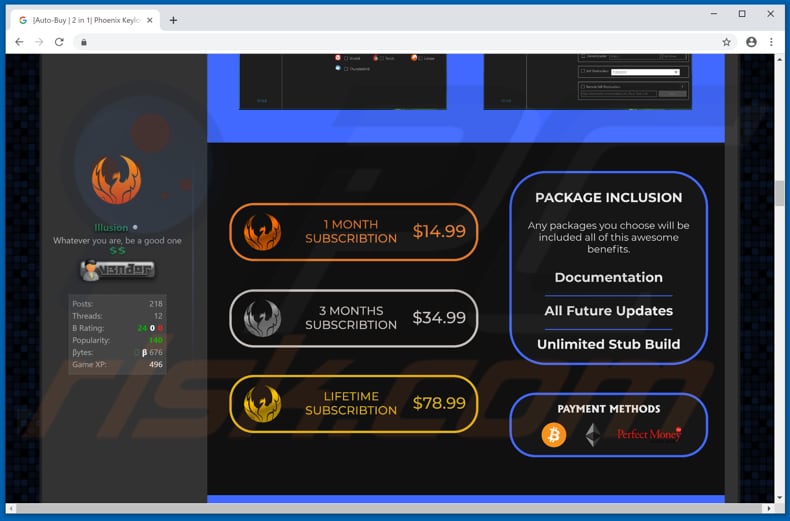This screenshot has width=790, height=521.
Task: Open the left application screenshot thumbnail
Action: tap(342, 81)
